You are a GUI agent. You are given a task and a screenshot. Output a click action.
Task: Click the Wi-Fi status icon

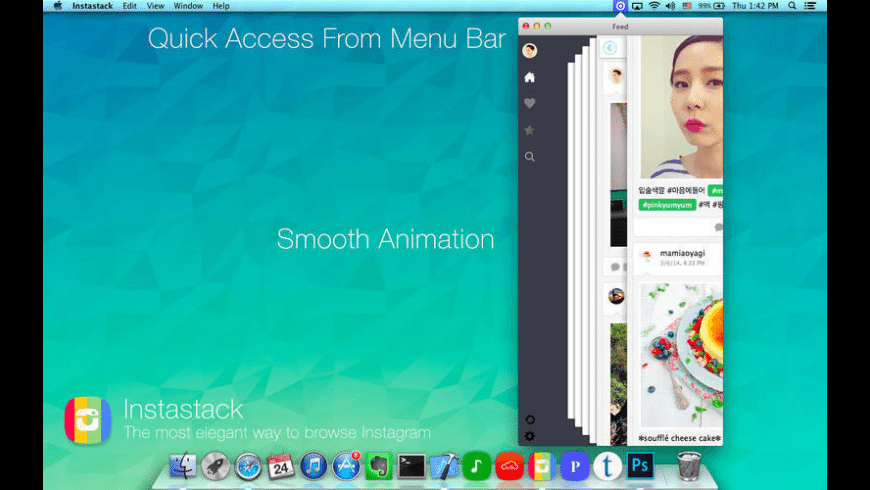[x=654, y=6]
